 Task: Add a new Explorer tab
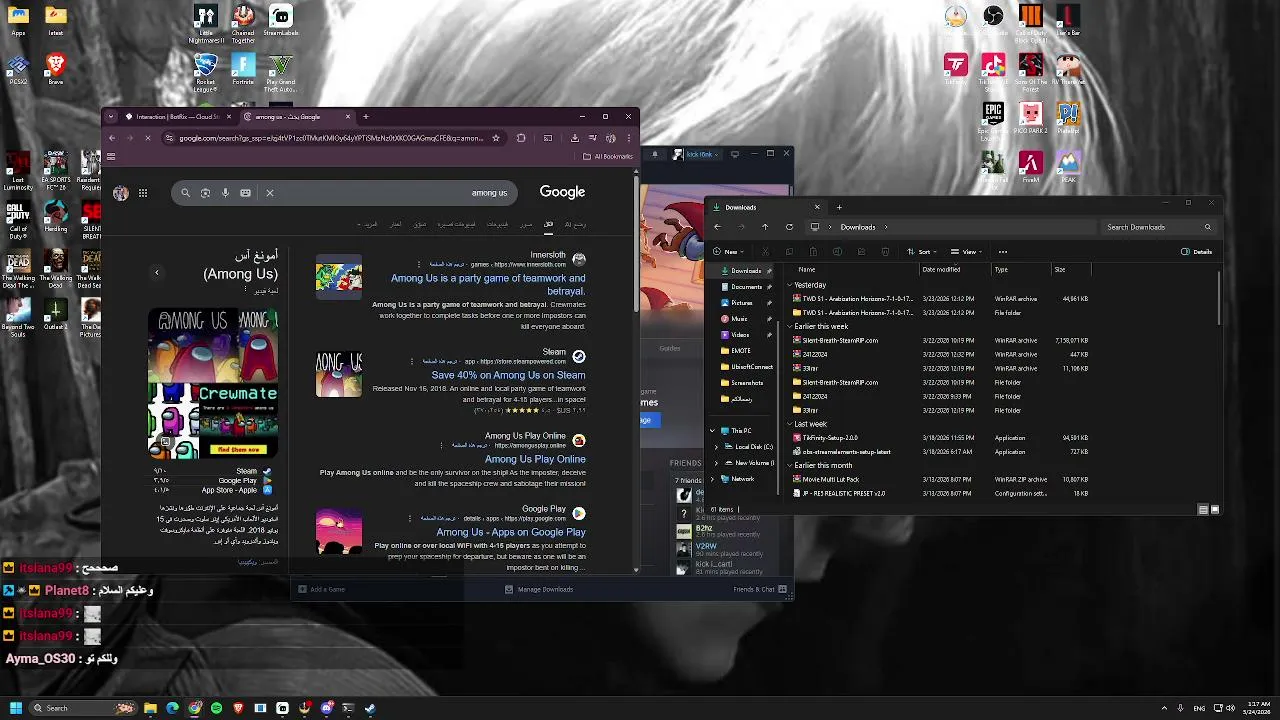pyautogui.click(x=839, y=207)
